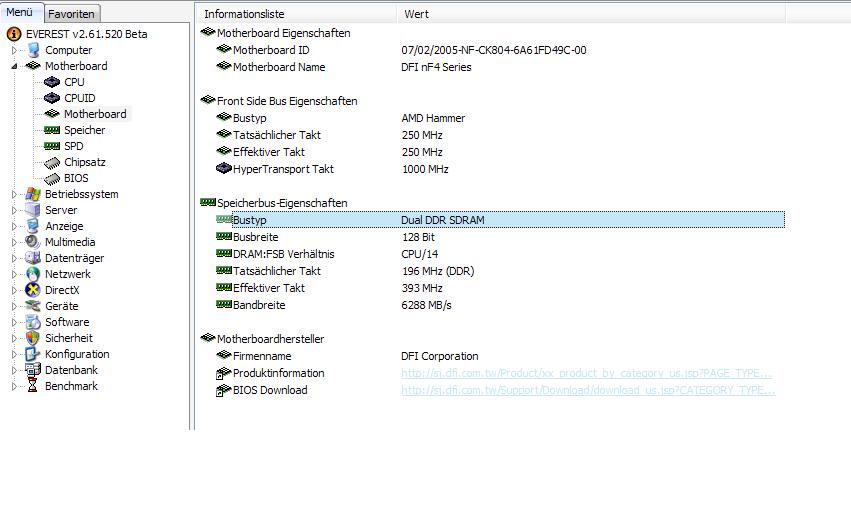Click the Wert column header

(592, 14)
